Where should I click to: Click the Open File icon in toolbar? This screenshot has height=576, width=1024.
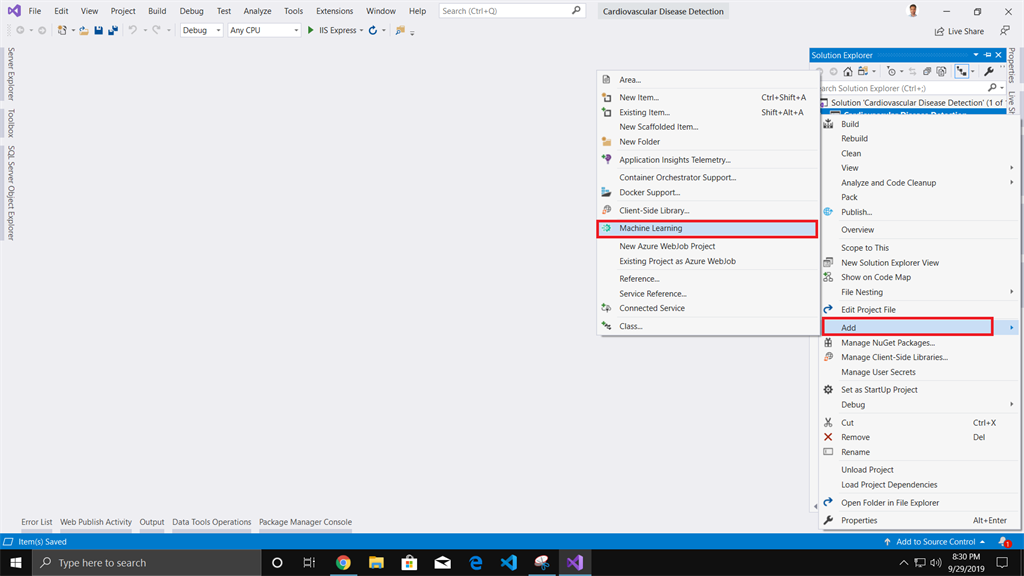click(84, 30)
